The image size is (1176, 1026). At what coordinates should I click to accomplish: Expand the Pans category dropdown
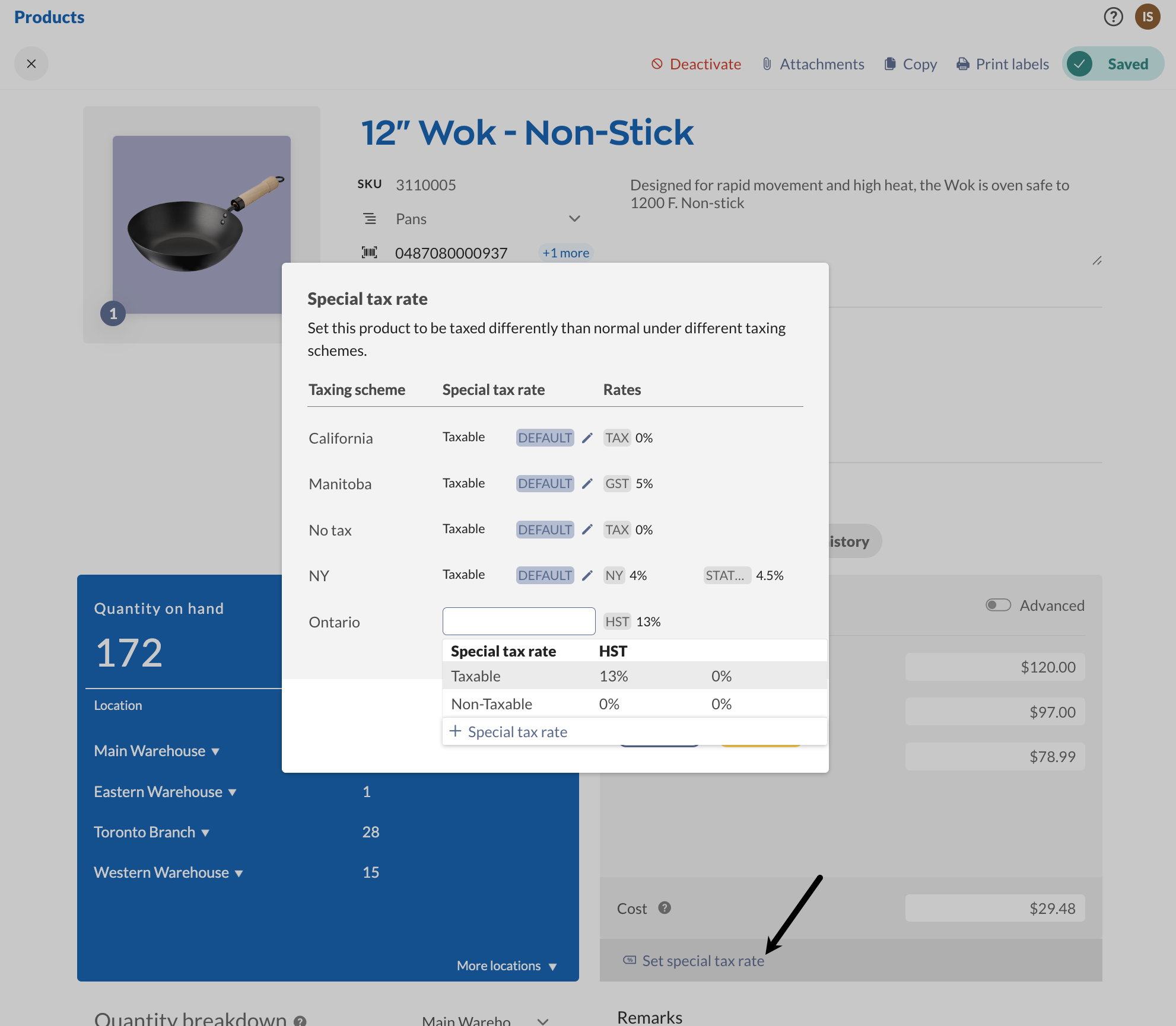coord(574,219)
